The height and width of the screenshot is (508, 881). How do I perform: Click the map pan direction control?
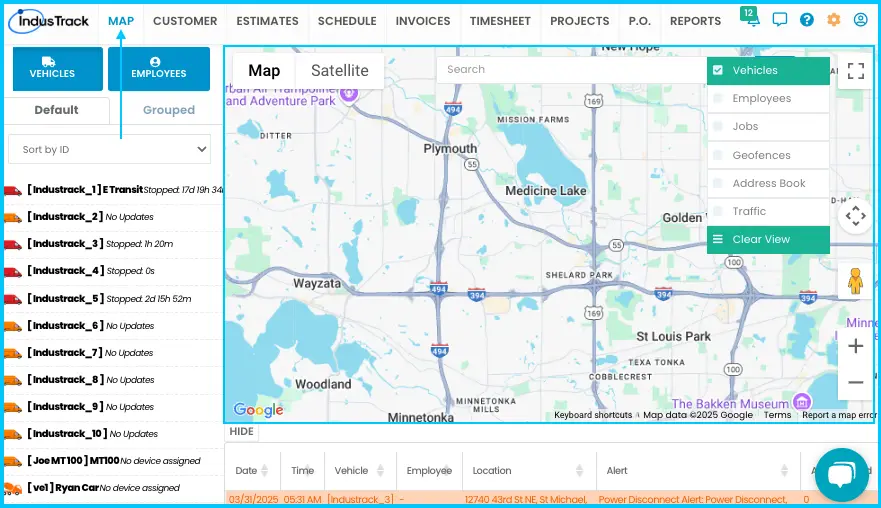(855, 216)
